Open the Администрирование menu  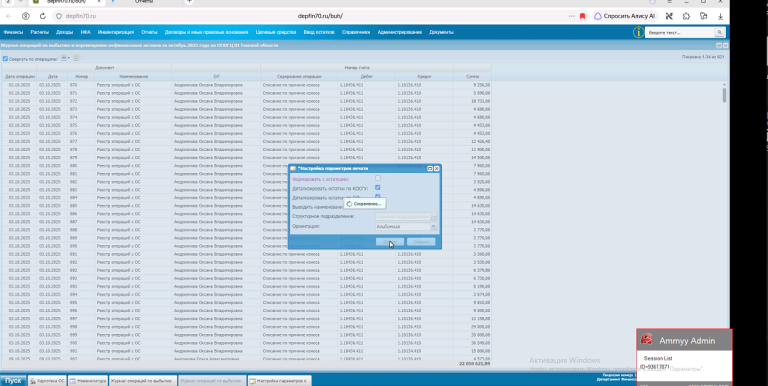[400, 32]
